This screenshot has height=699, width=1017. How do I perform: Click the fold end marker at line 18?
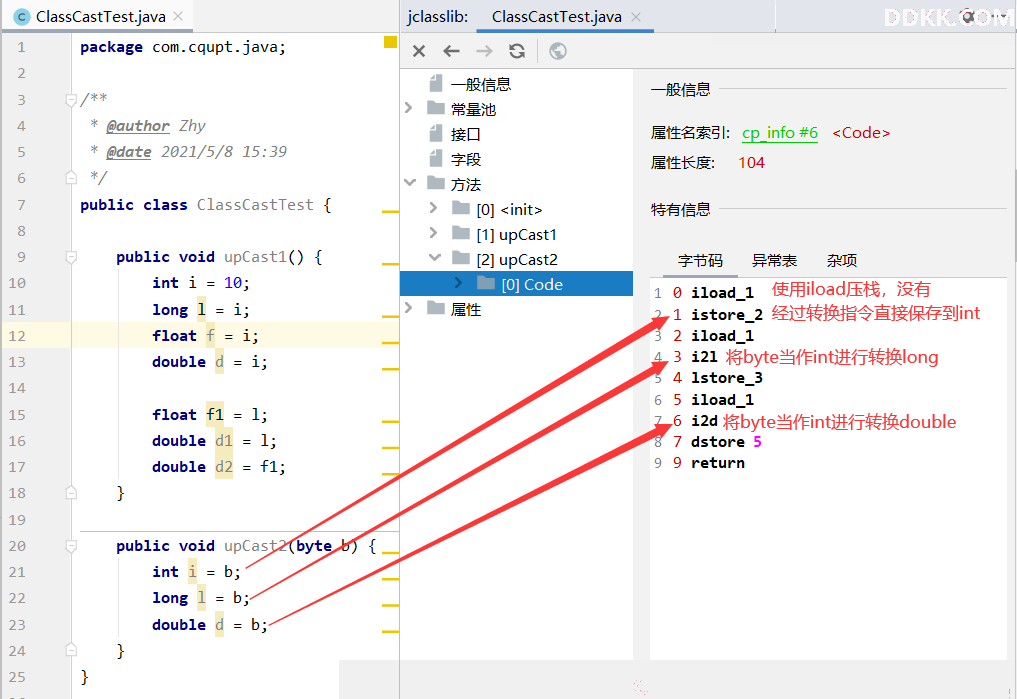point(71,493)
